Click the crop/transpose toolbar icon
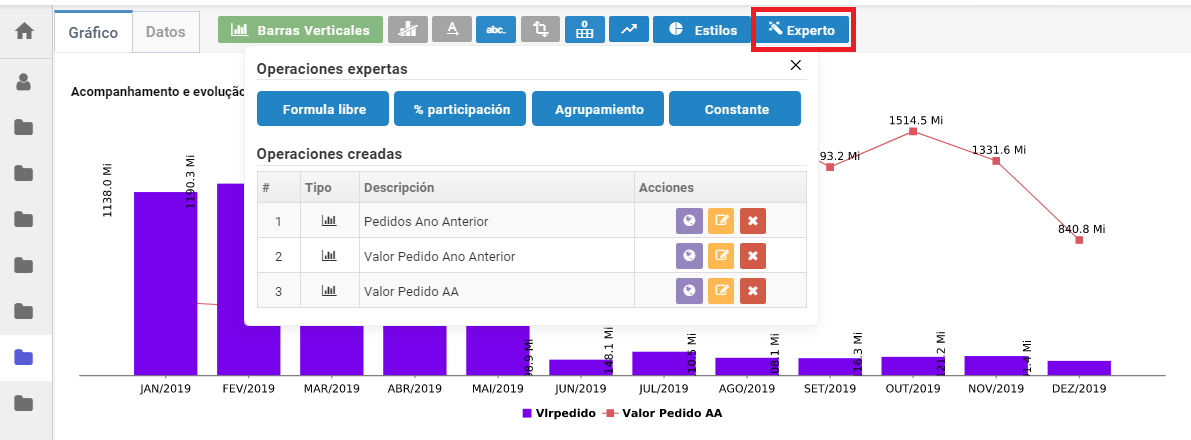 point(540,30)
